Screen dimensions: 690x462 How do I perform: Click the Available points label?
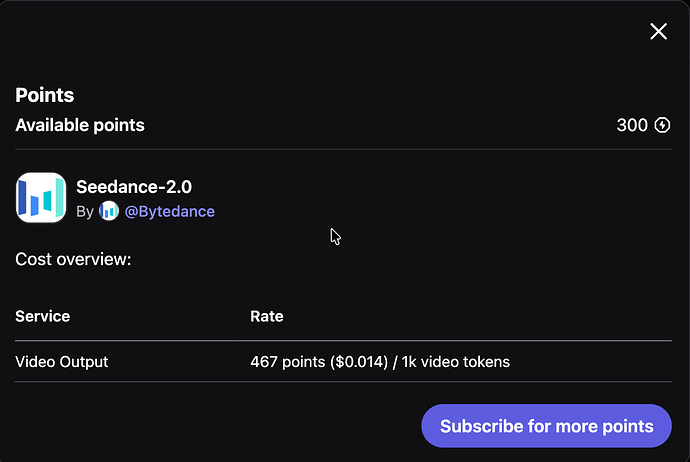[80, 125]
